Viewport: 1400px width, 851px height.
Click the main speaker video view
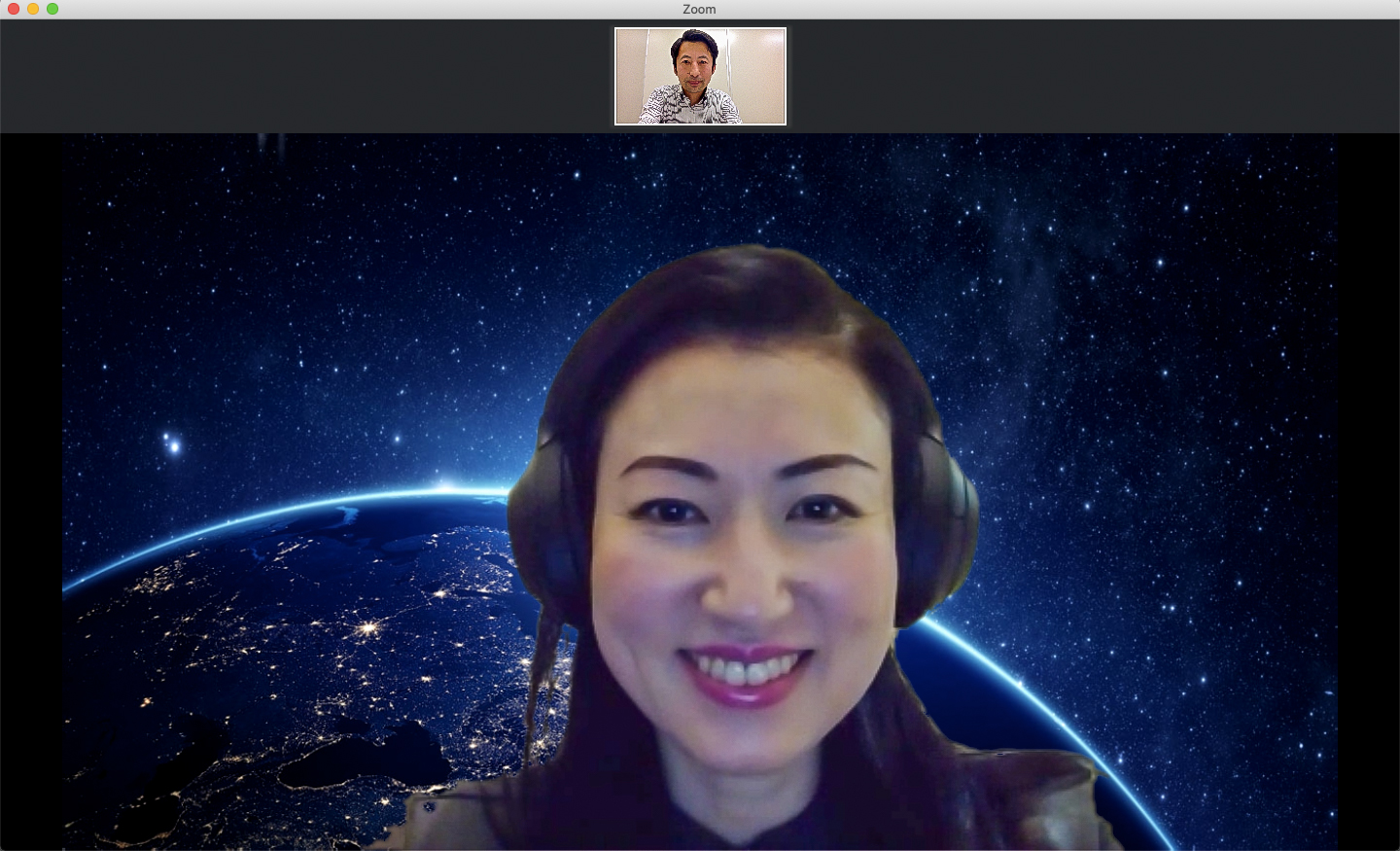click(x=700, y=492)
